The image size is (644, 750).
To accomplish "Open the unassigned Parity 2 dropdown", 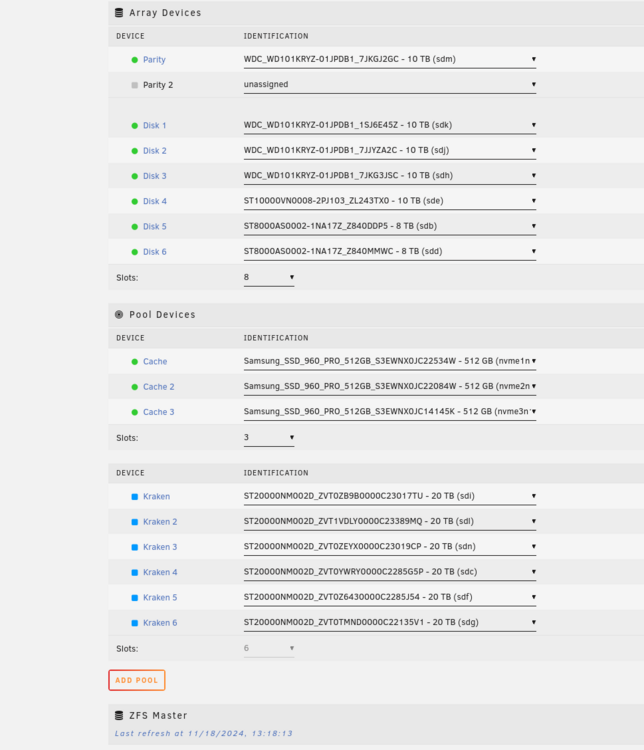I will 390,85.
